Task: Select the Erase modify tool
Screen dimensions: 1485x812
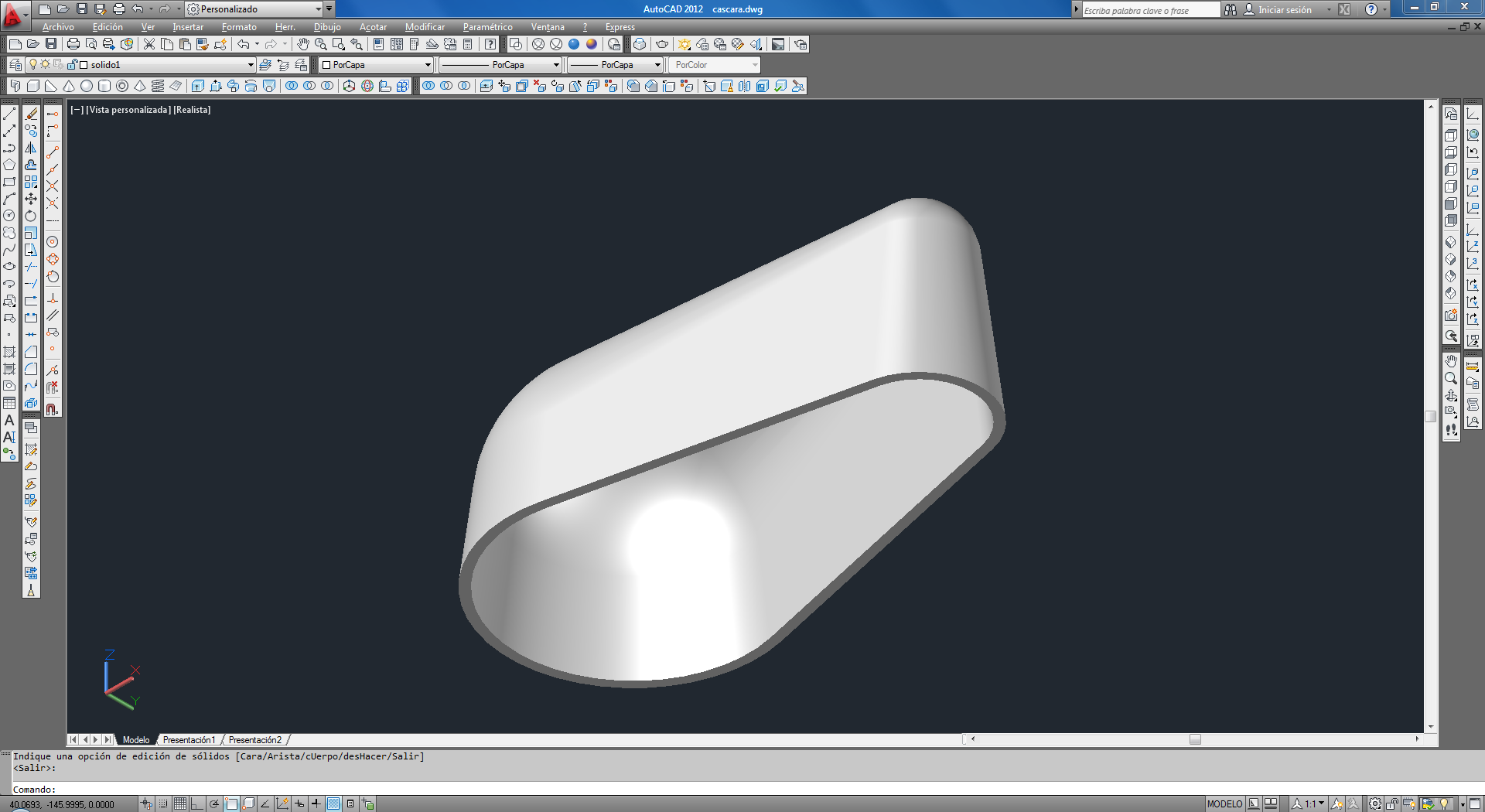Action: click(x=31, y=114)
